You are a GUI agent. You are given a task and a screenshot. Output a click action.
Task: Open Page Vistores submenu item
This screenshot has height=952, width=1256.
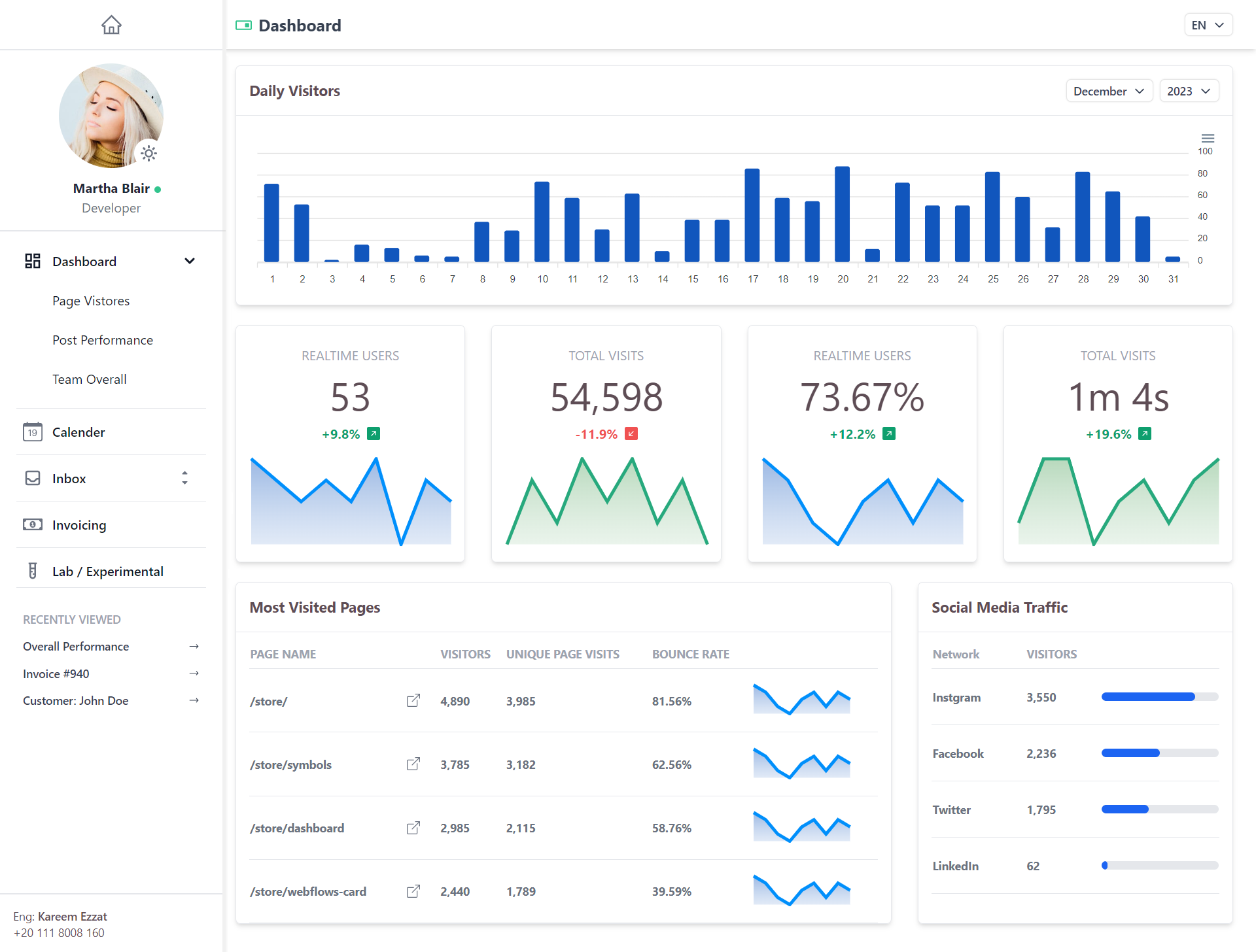(x=91, y=301)
